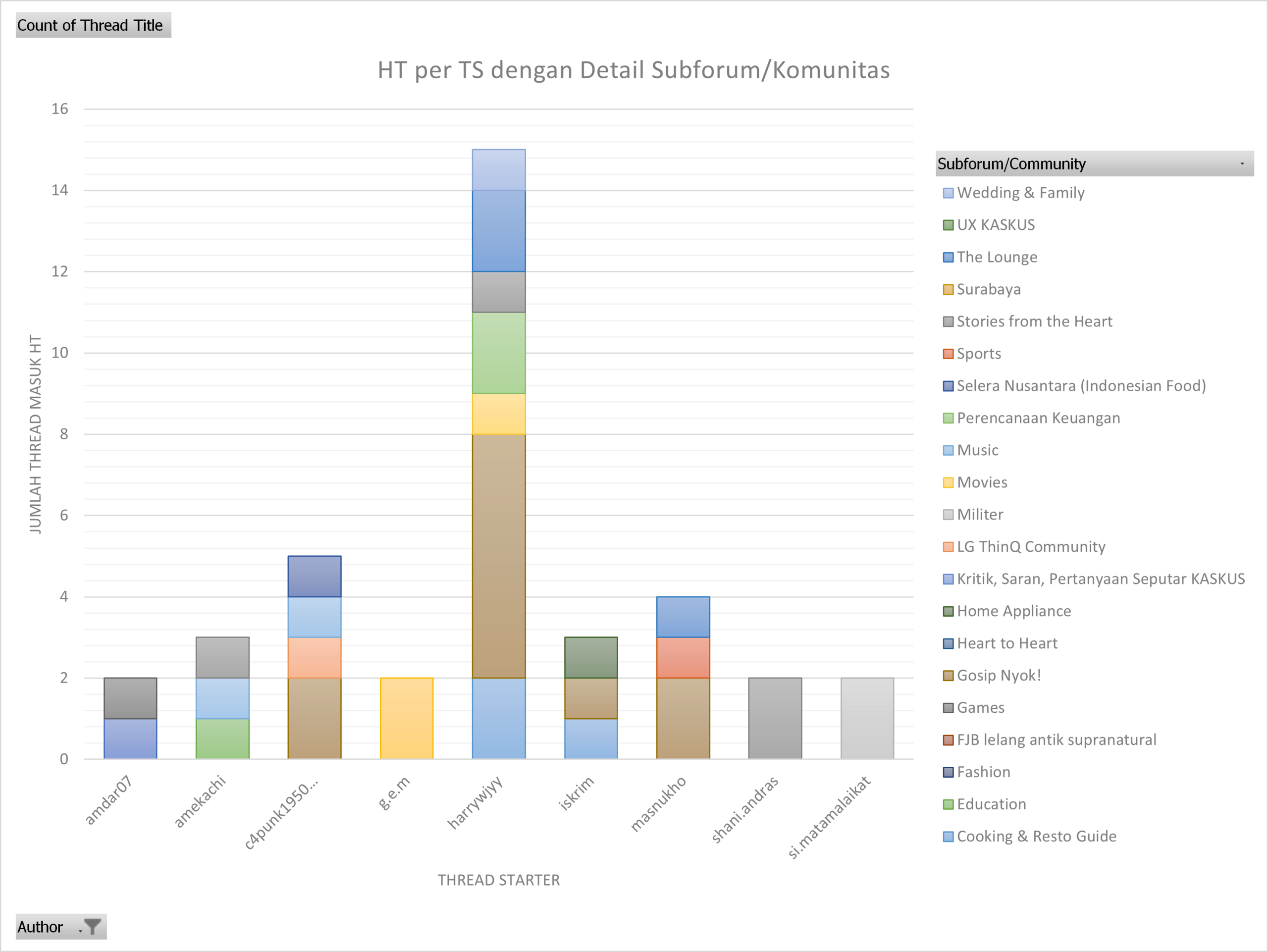Click The Lounge legend marker
This screenshot has width=1268, height=952.
[x=948, y=258]
